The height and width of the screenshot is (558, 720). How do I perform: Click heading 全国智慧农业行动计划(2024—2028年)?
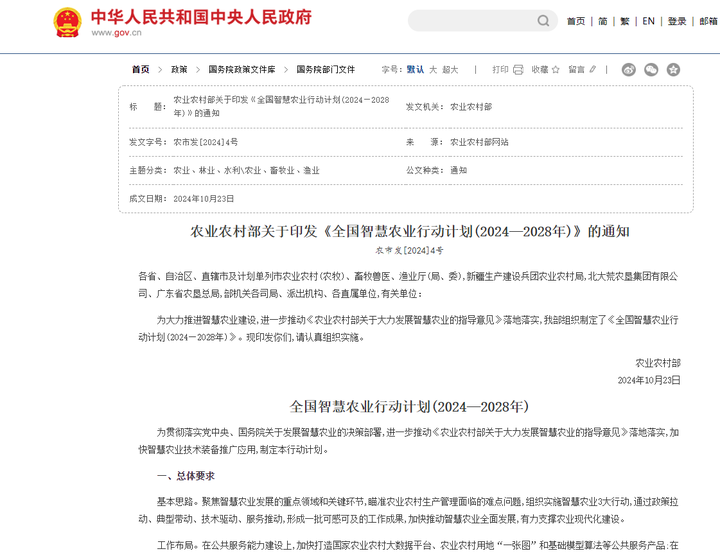[x=409, y=406]
